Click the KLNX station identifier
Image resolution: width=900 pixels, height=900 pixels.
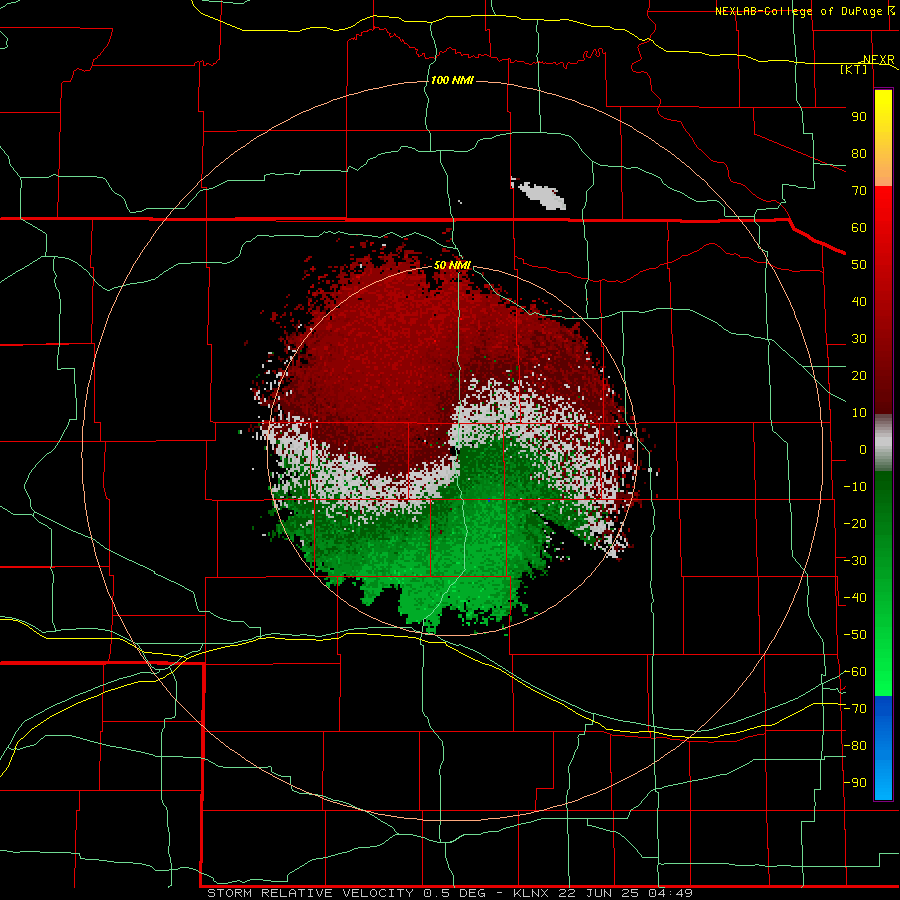530,893
